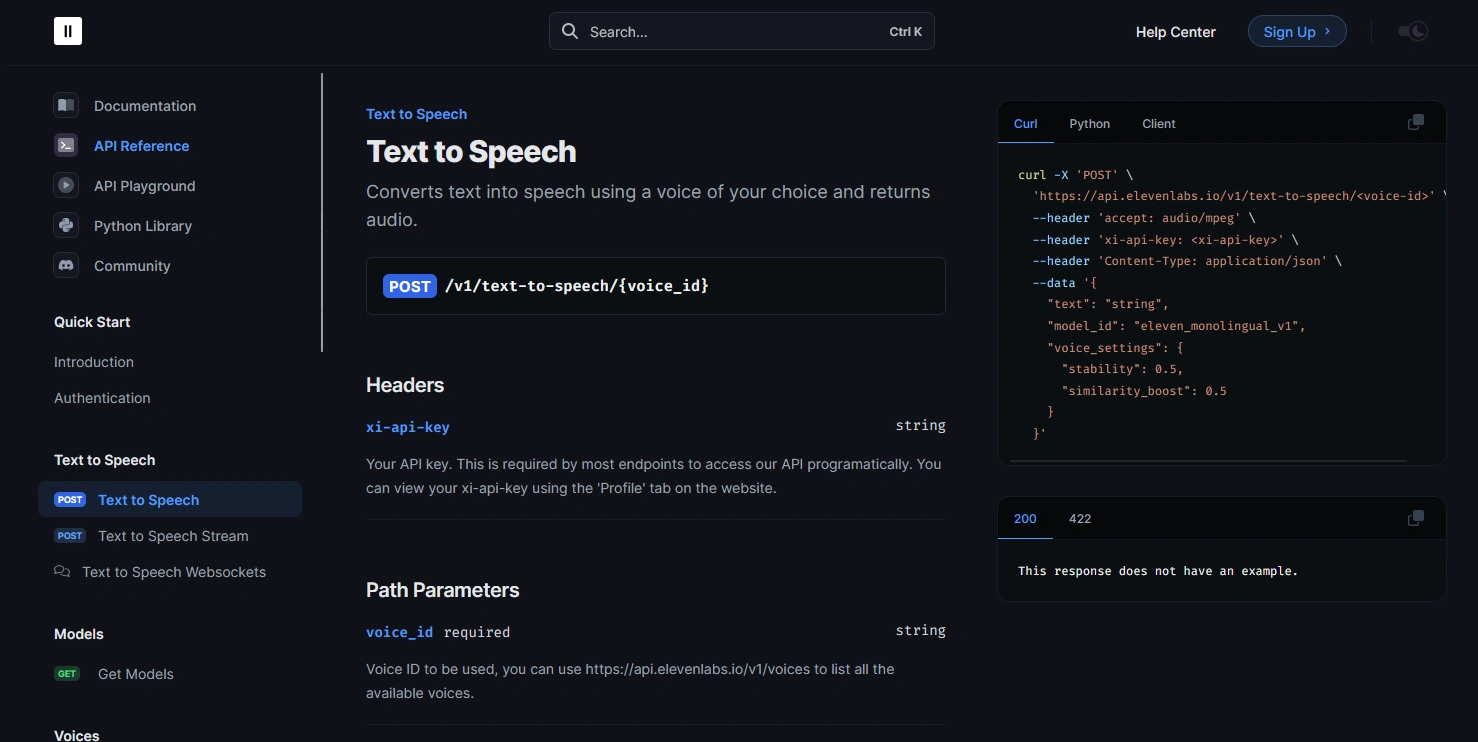1478x742 pixels.
Task: Open the Get Models endpoint
Action: pyautogui.click(x=136, y=674)
